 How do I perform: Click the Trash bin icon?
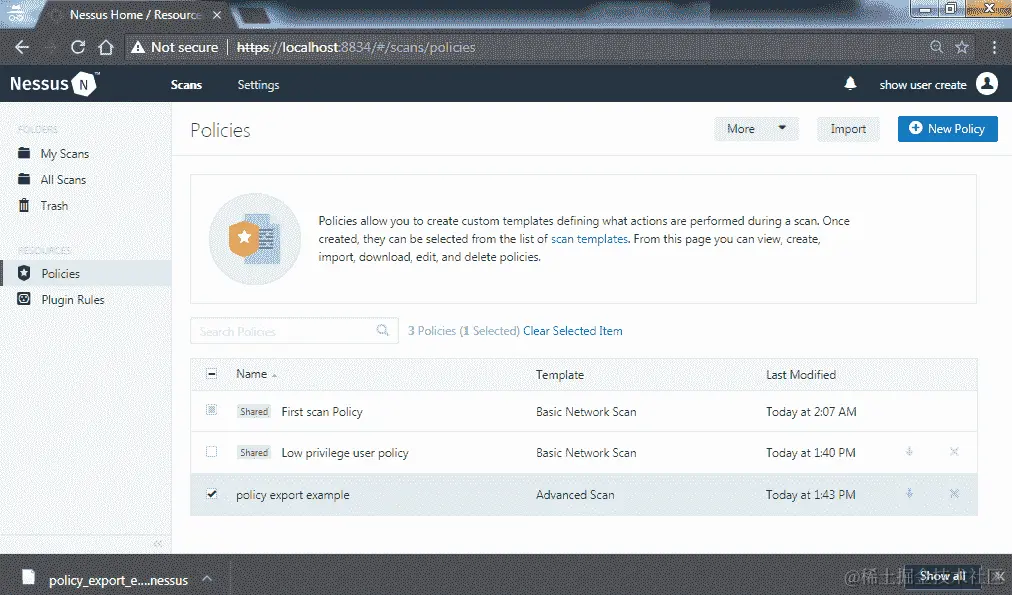pos(24,205)
